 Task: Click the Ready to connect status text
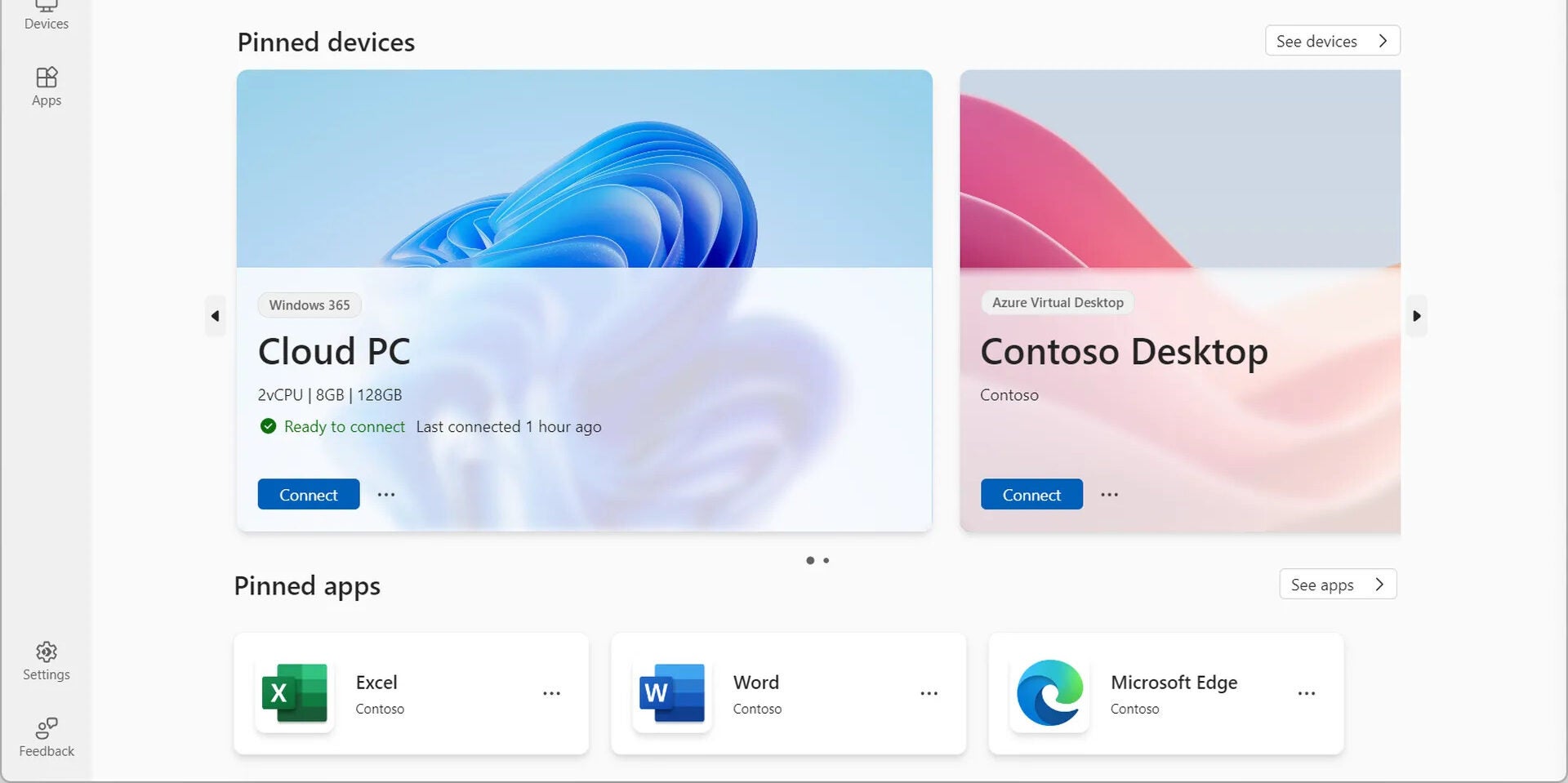345,426
